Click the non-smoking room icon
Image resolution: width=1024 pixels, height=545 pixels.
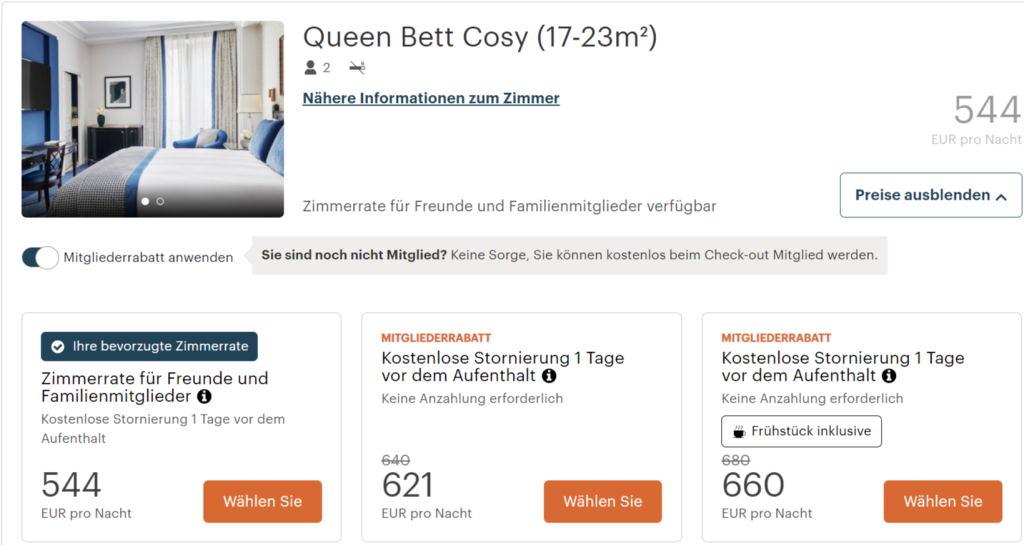click(357, 67)
